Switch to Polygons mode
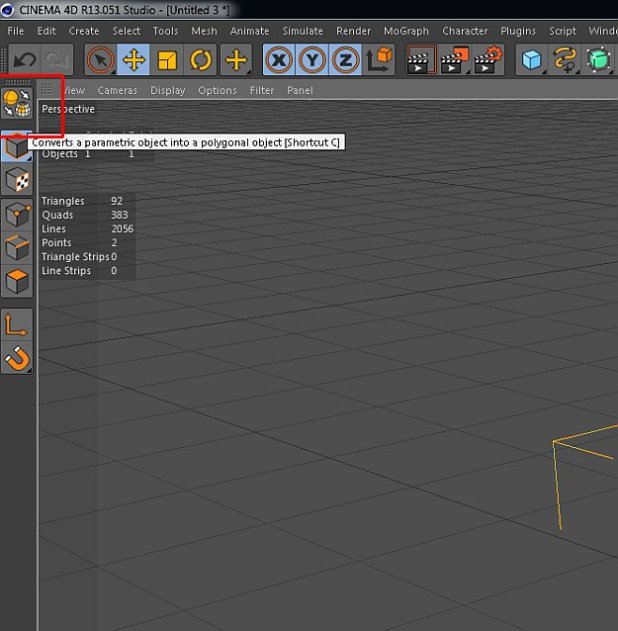Viewport: 618px width, 631px height. (17, 281)
